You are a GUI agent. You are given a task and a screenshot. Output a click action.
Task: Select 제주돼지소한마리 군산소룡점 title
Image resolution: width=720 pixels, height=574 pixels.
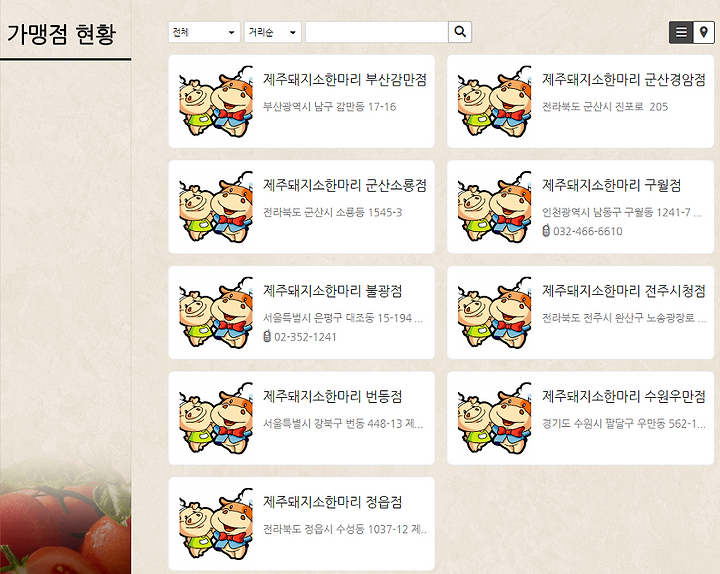[x=345, y=185]
